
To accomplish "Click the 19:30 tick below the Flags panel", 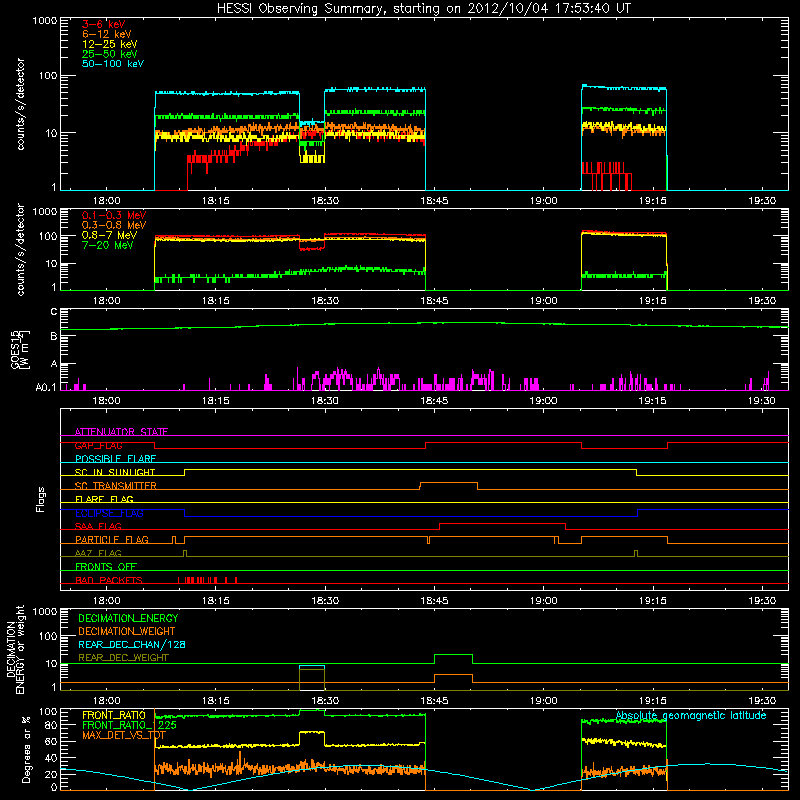I will coord(762,601).
